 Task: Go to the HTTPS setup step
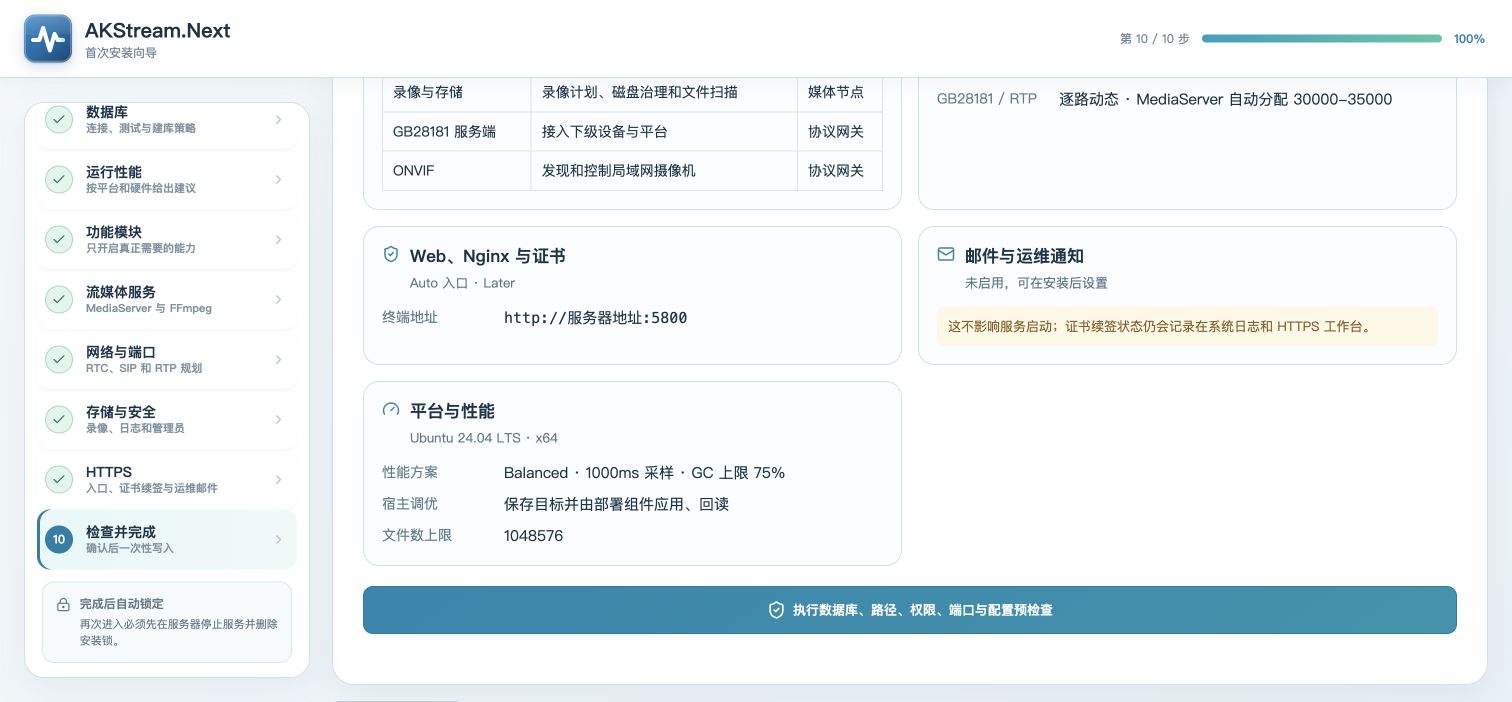pyautogui.click(x=167, y=480)
